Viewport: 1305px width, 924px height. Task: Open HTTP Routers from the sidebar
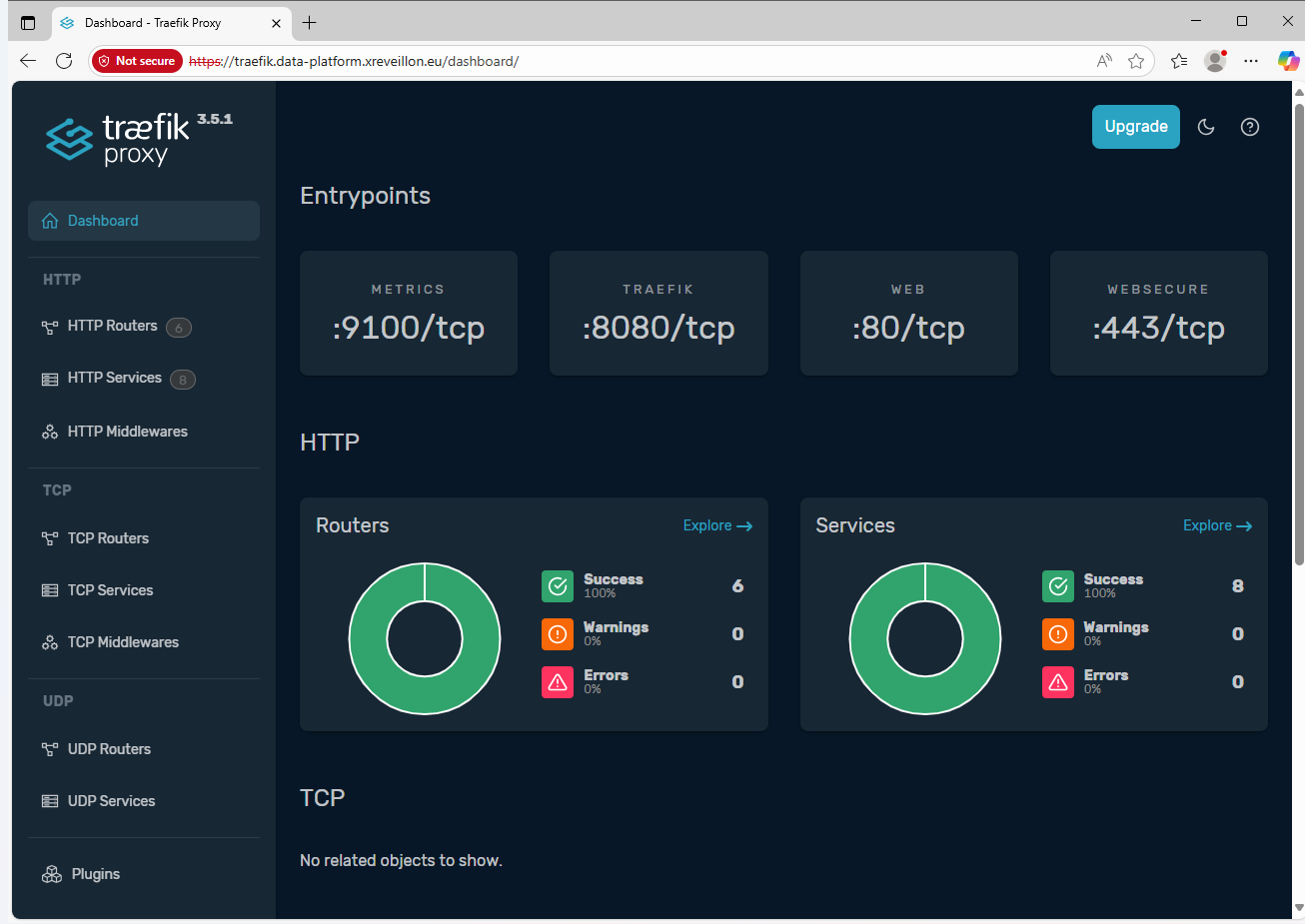click(112, 326)
